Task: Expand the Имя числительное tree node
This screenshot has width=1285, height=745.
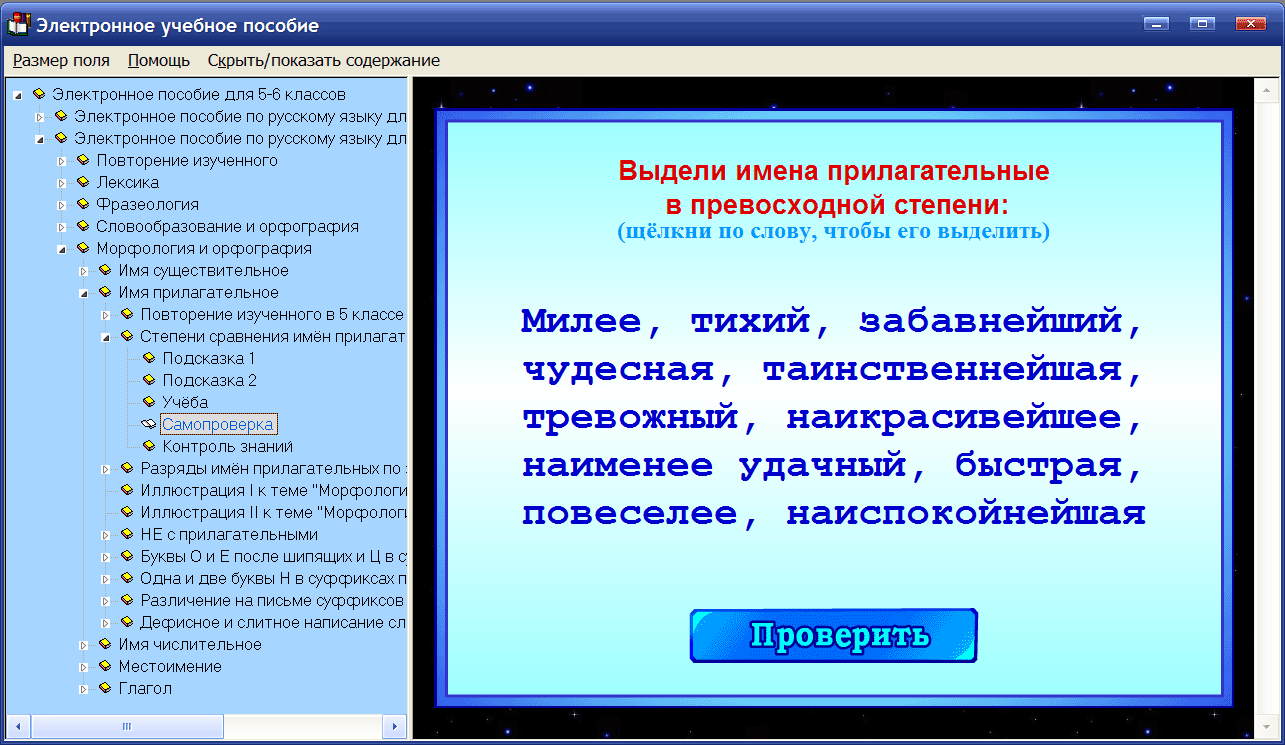Action: point(82,643)
